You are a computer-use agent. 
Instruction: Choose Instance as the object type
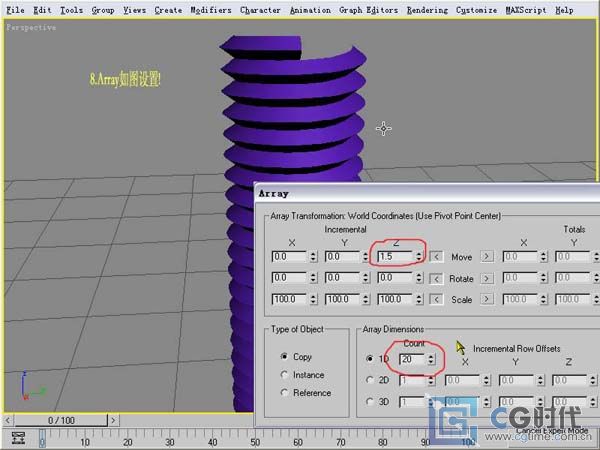(284, 374)
